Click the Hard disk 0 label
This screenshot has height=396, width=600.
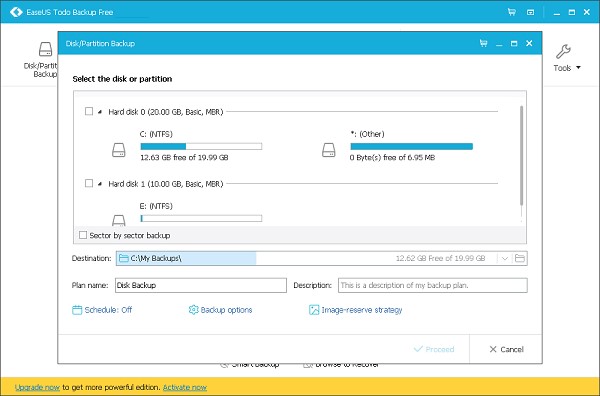[166, 112]
